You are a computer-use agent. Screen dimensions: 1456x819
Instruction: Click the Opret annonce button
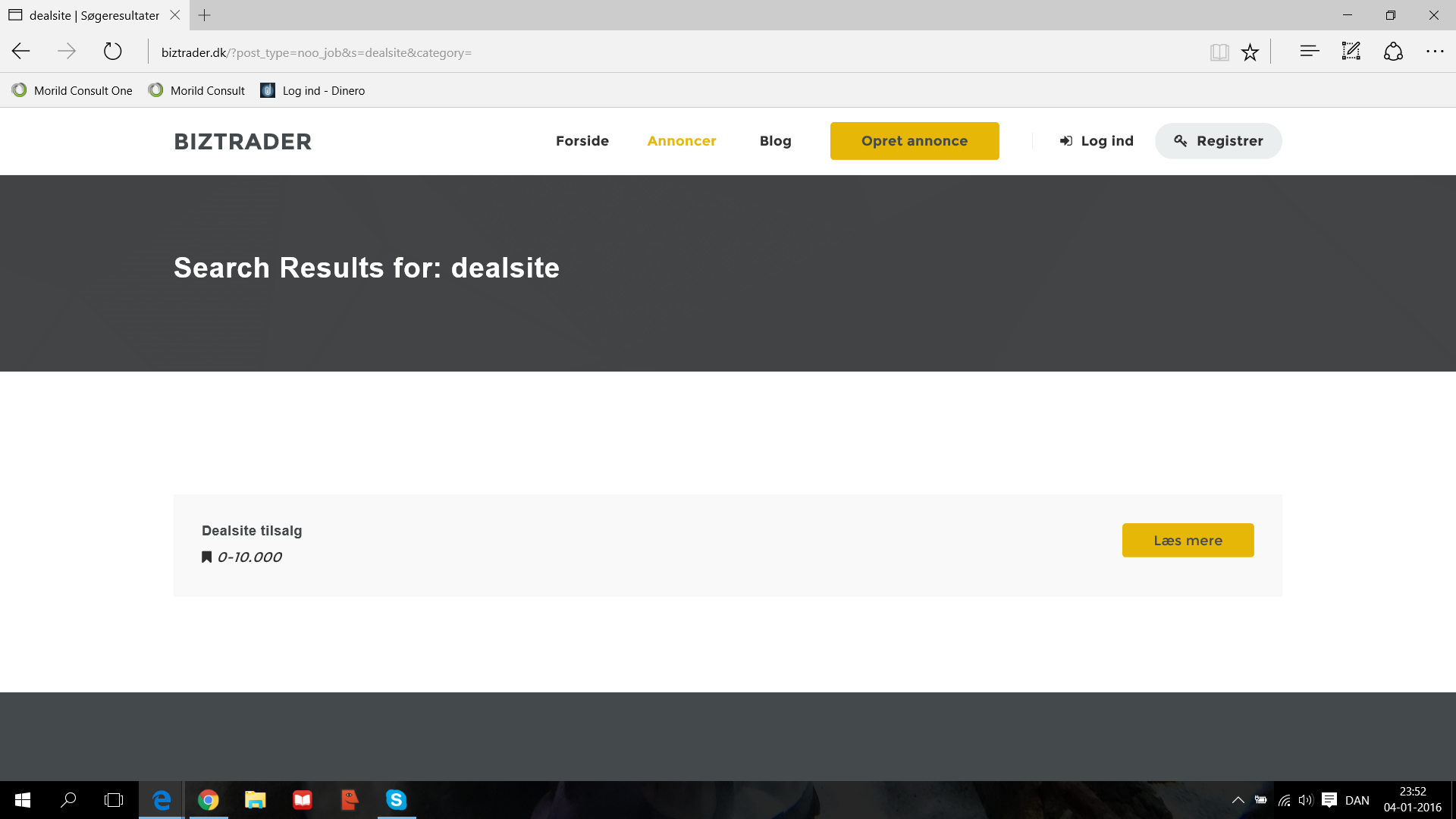click(x=914, y=141)
